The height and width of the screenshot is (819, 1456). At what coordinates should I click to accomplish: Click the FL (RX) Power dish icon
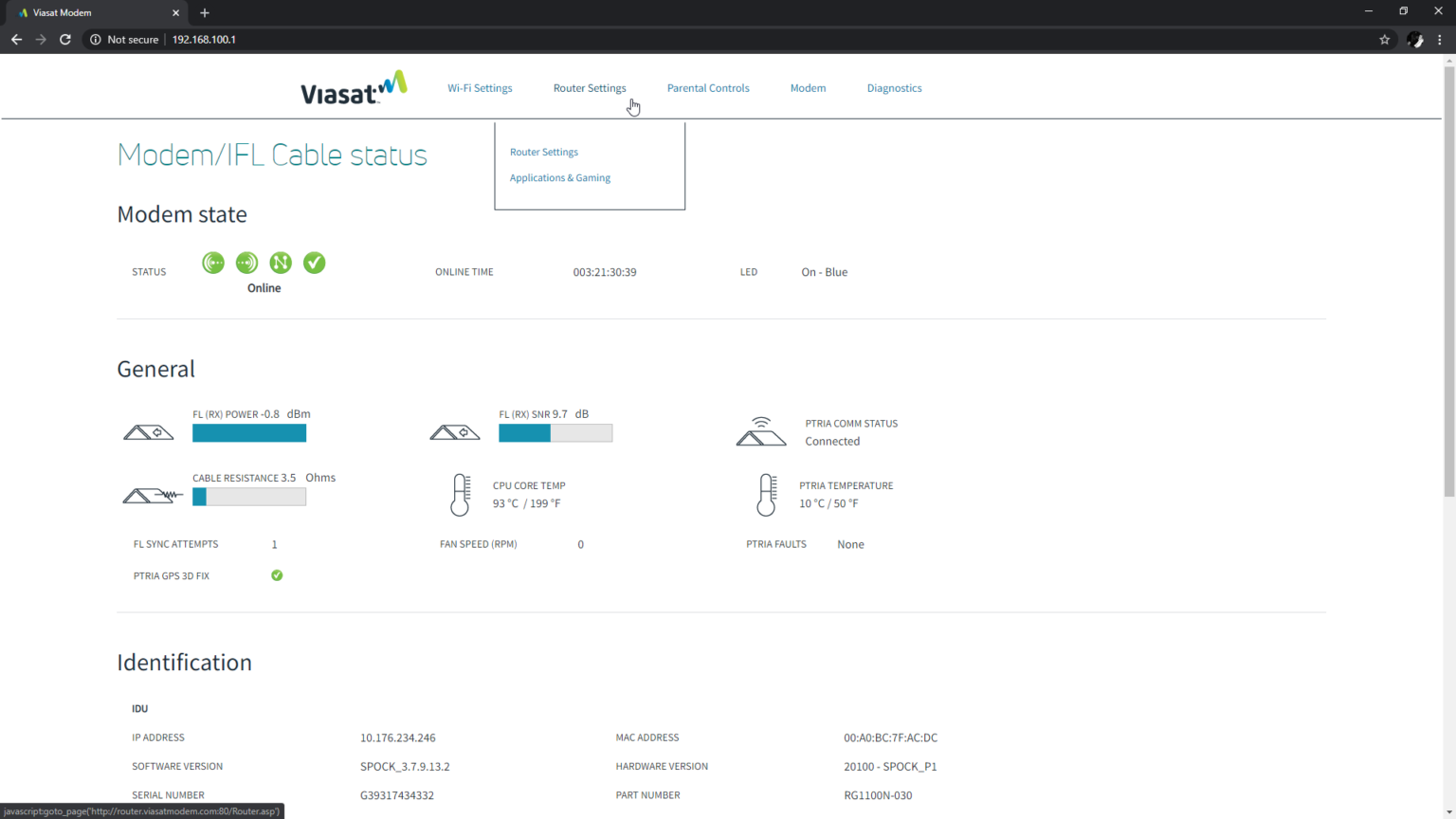click(149, 431)
